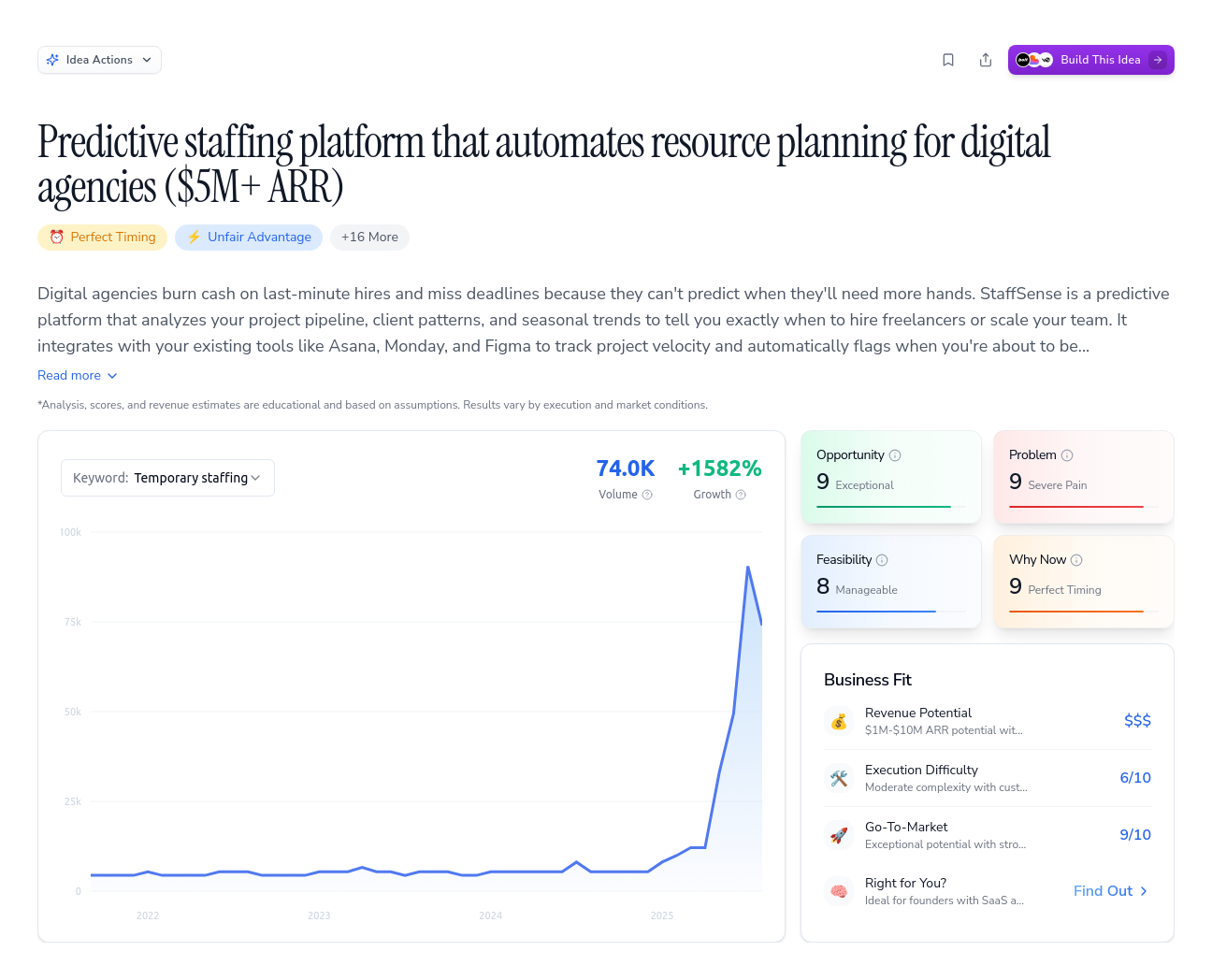Click the bookmark icon to save idea
1212x980 pixels.
pos(948,60)
